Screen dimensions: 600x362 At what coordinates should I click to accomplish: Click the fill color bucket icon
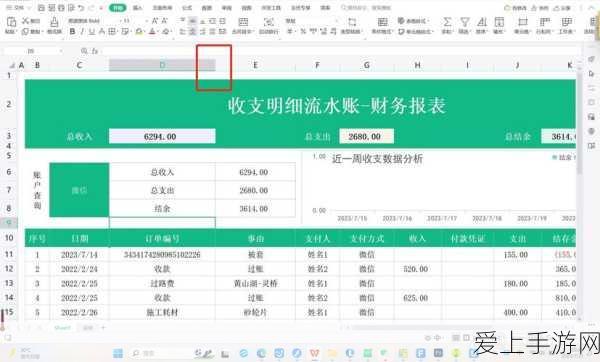point(139,31)
